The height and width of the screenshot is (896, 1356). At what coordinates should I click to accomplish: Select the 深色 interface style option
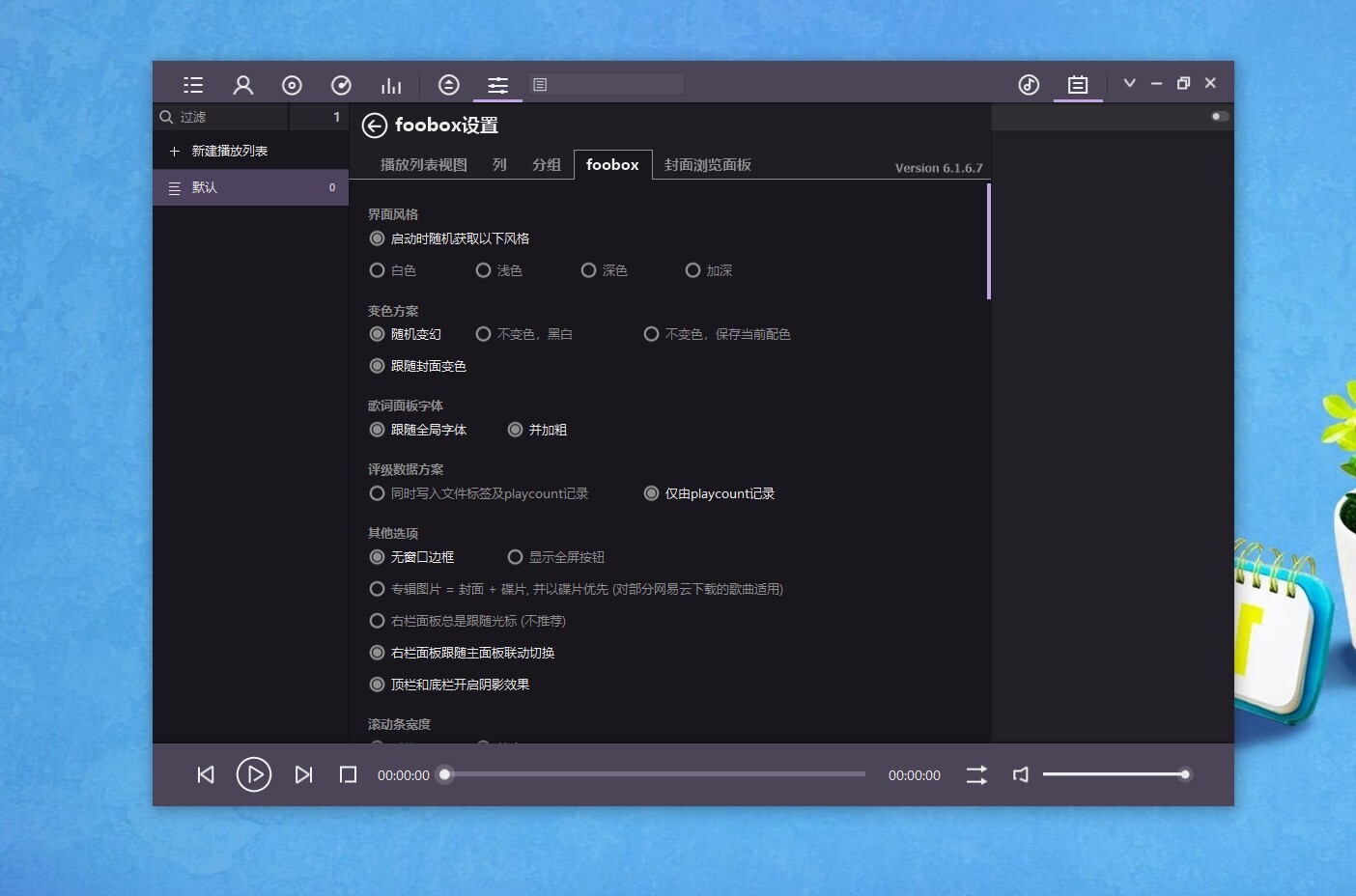(x=588, y=270)
